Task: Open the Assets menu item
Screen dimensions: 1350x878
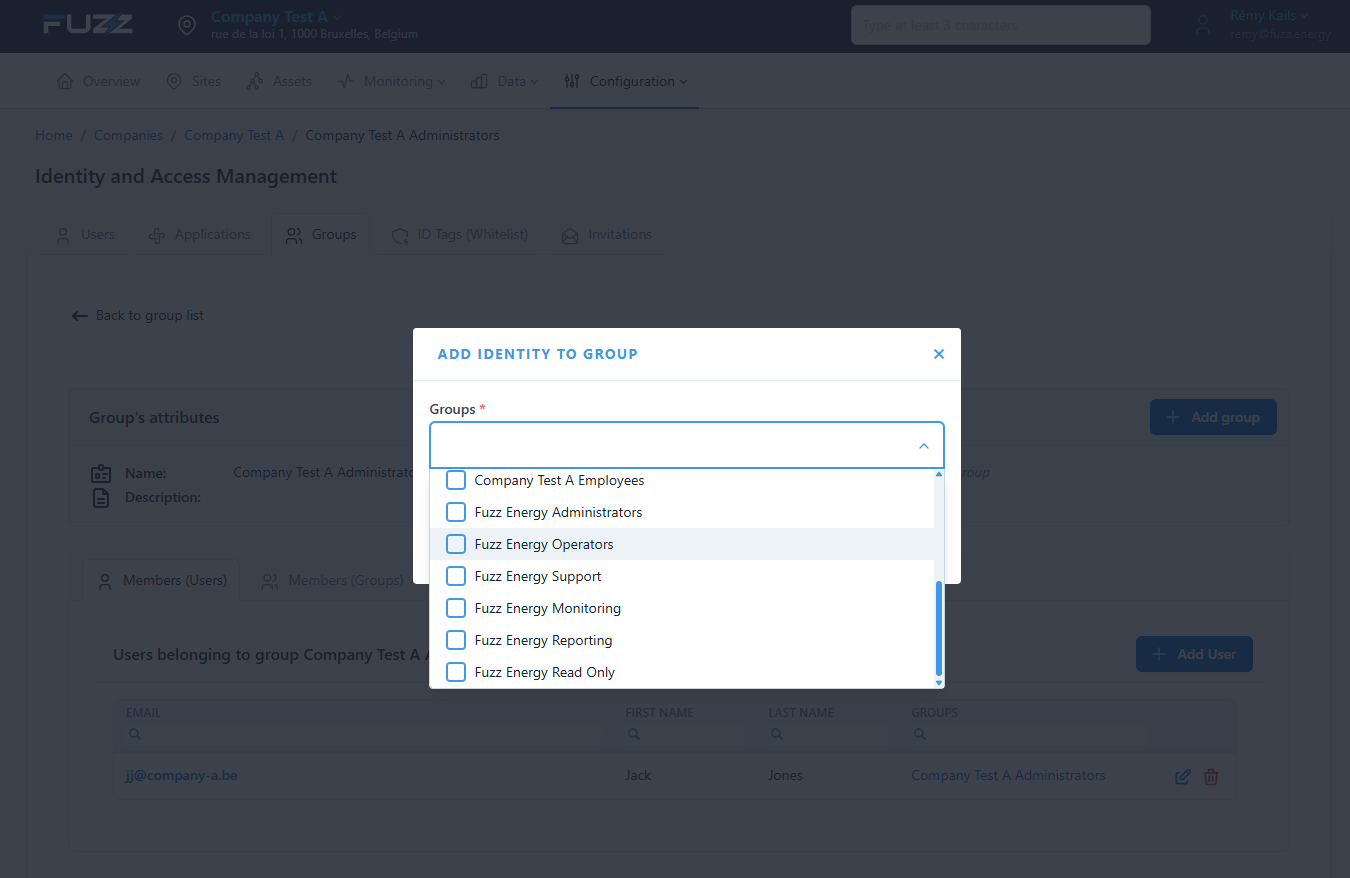Action: pos(279,81)
